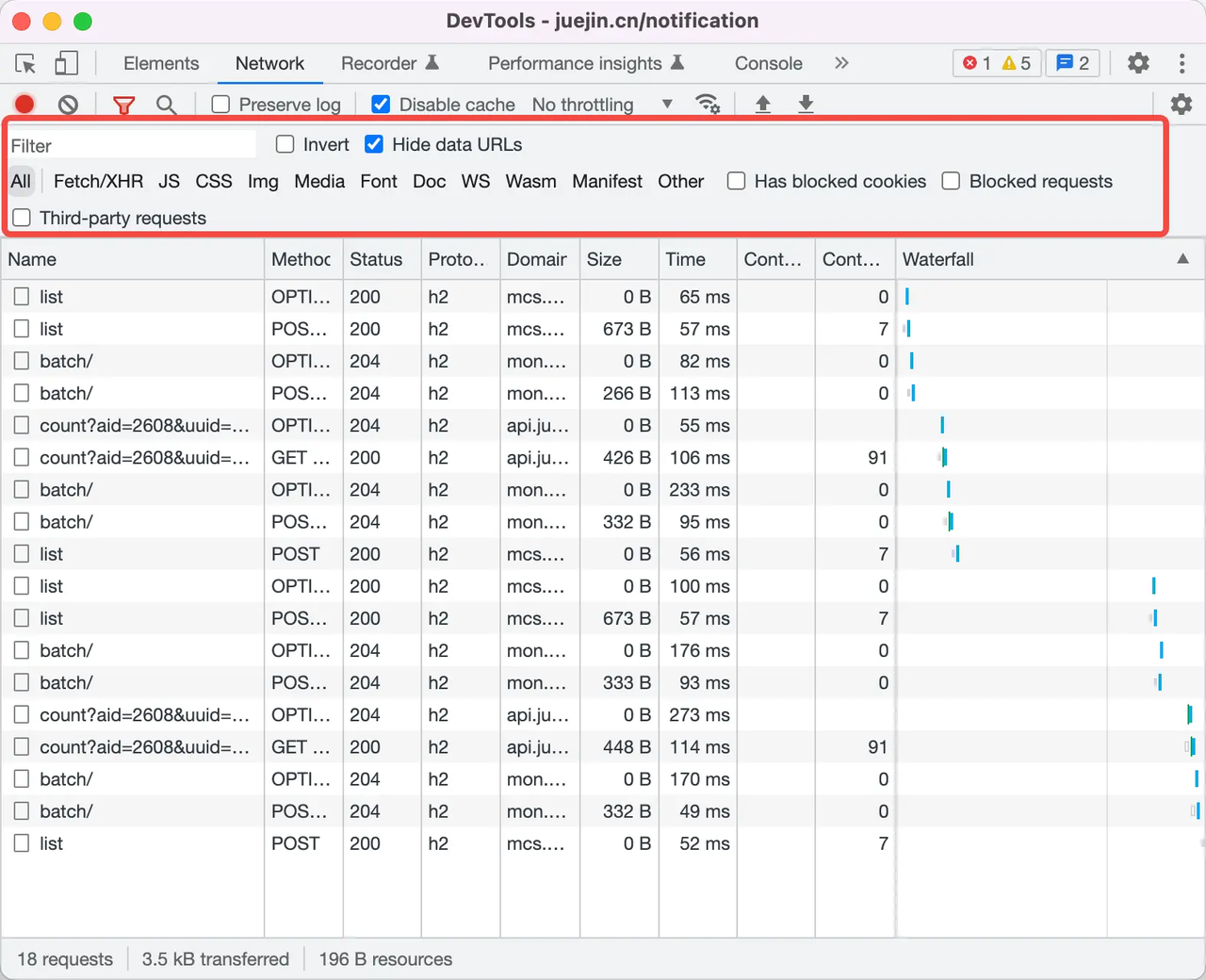Clear the network log
This screenshot has width=1206, height=980.
click(x=68, y=105)
